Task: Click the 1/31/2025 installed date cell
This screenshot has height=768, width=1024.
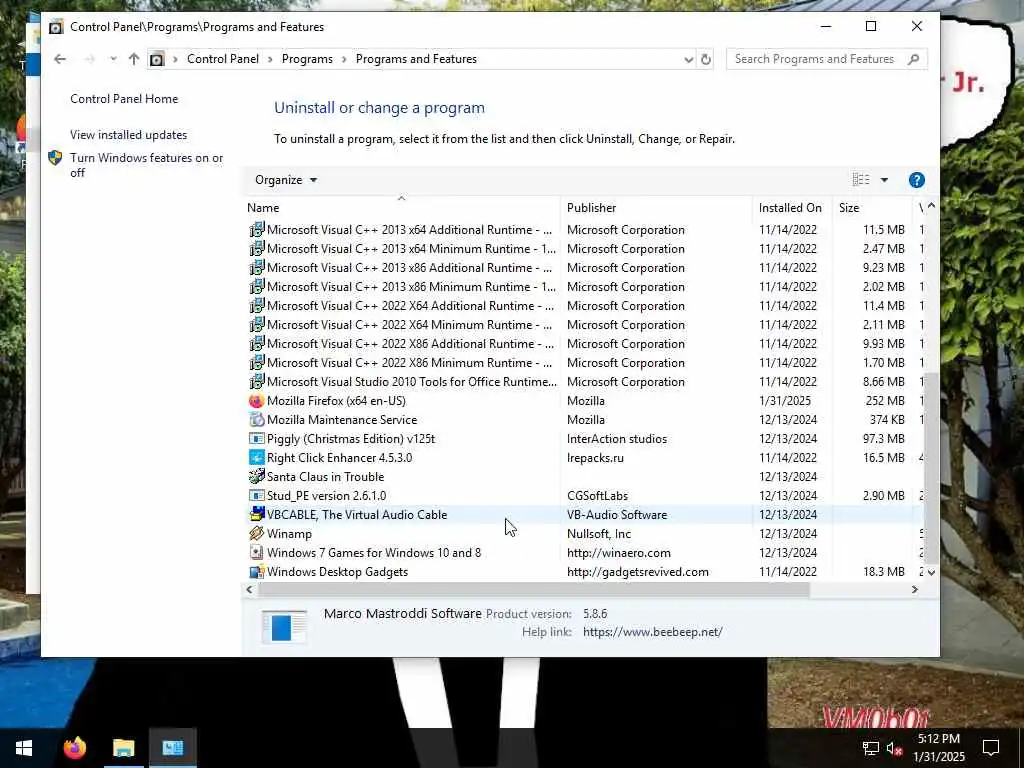Action: pos(784,401)
